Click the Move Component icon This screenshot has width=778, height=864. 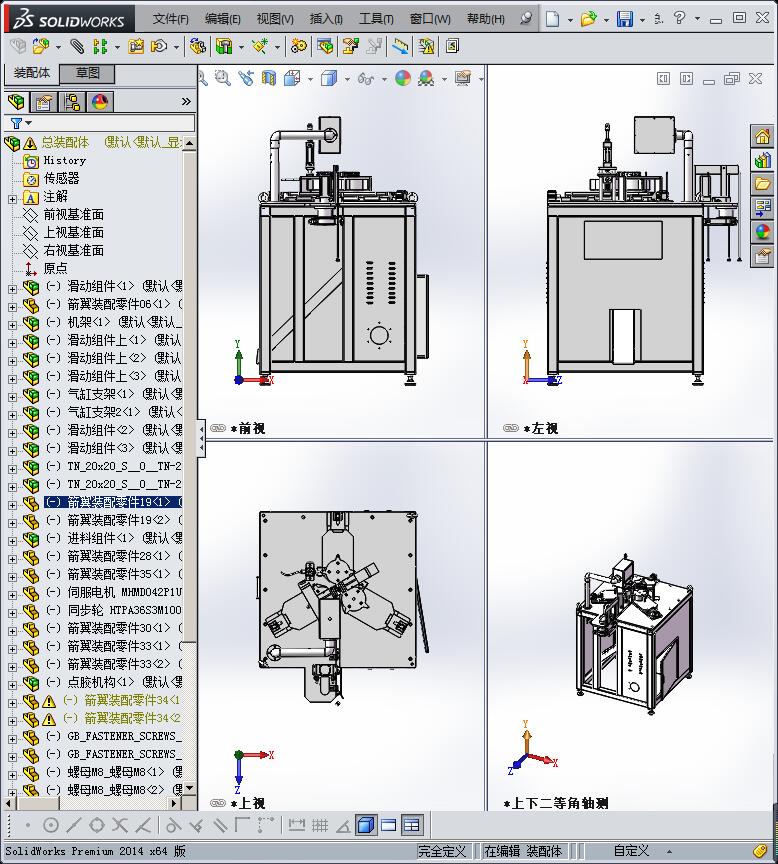click(x=159, y=46)
